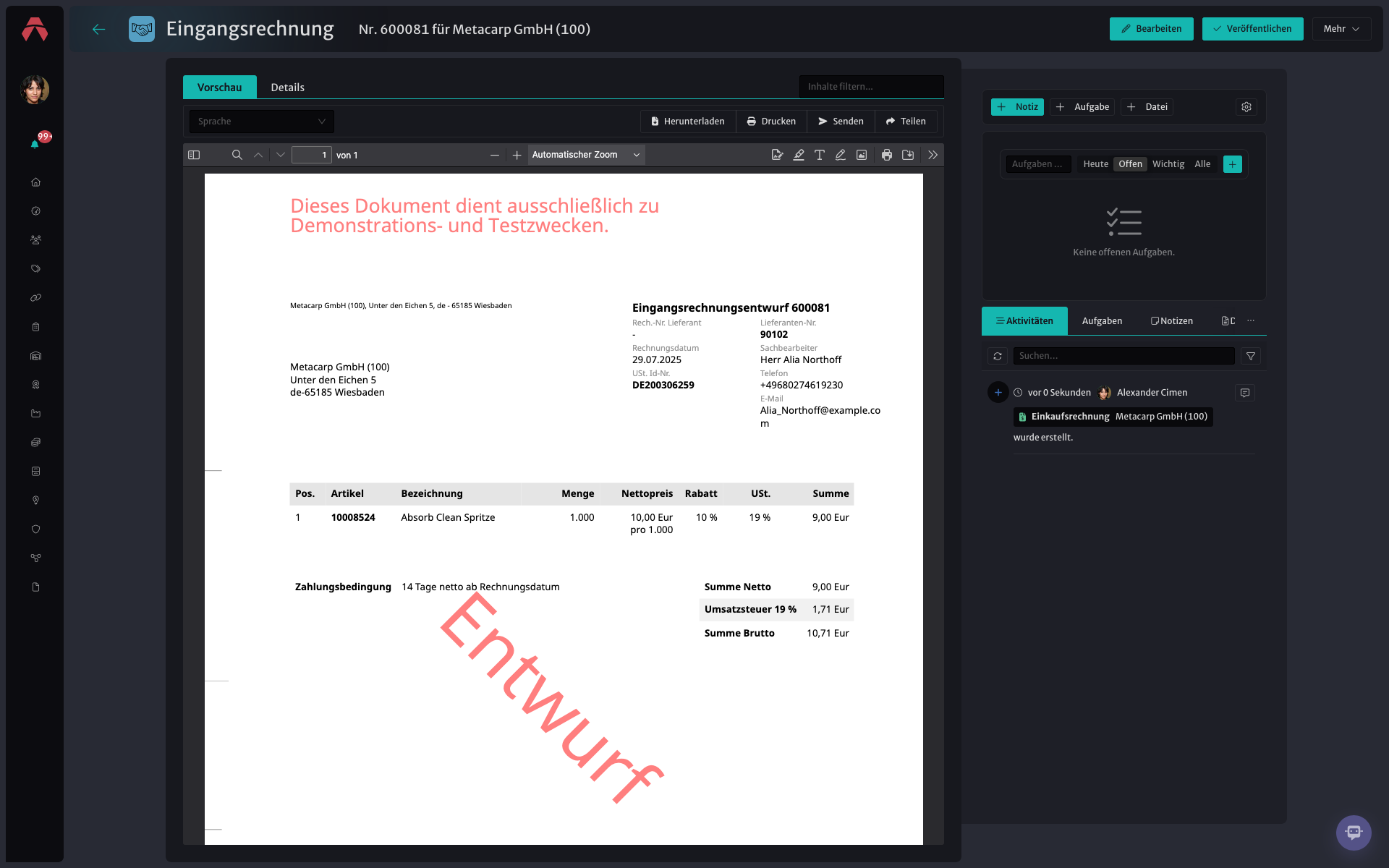Image resolution: width=1389 pixels, height=868 pixels.
Task: Open the price tags icon in the sidebar
Action: coord(35,269)
